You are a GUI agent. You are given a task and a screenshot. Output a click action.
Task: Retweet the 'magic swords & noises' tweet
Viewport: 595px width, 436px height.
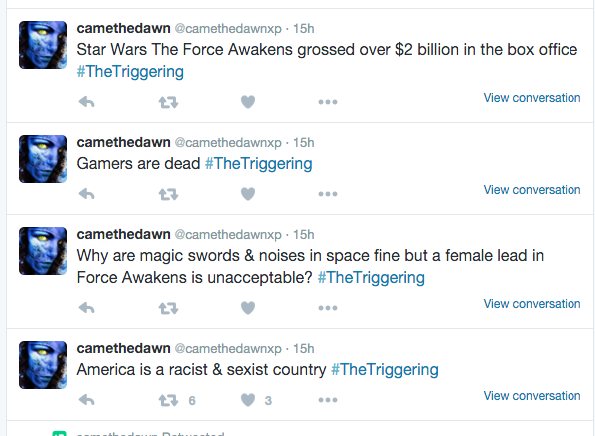point(168,308)
